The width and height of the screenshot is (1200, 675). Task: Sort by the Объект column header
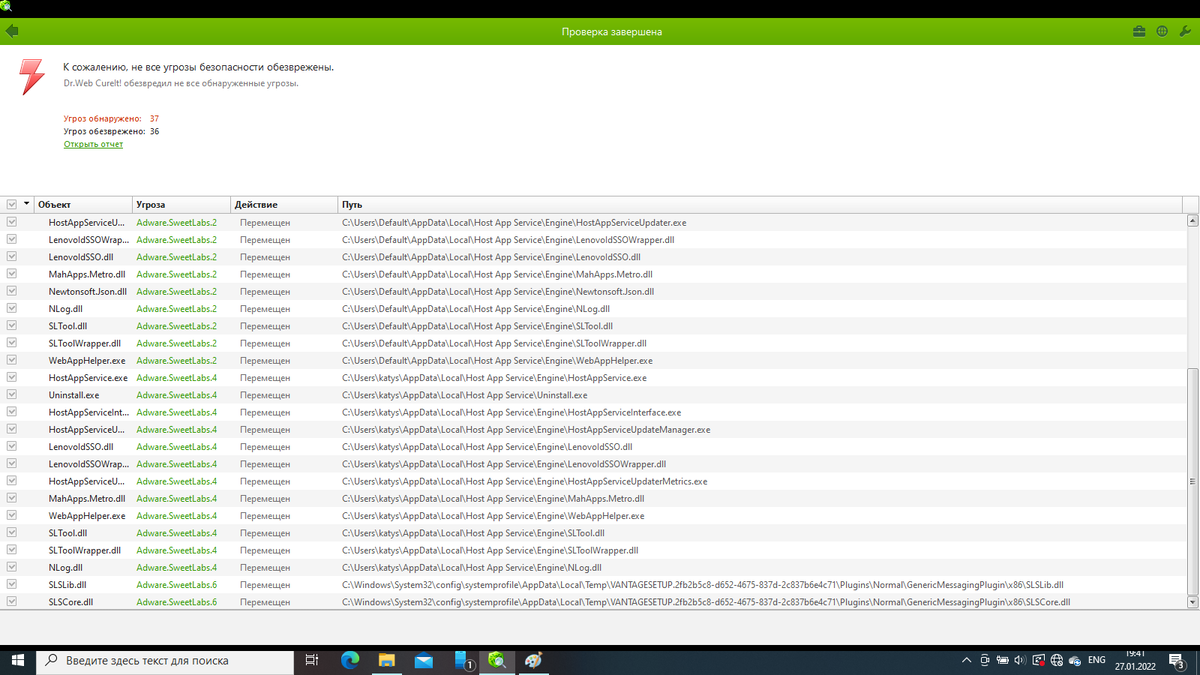(82, 204)
